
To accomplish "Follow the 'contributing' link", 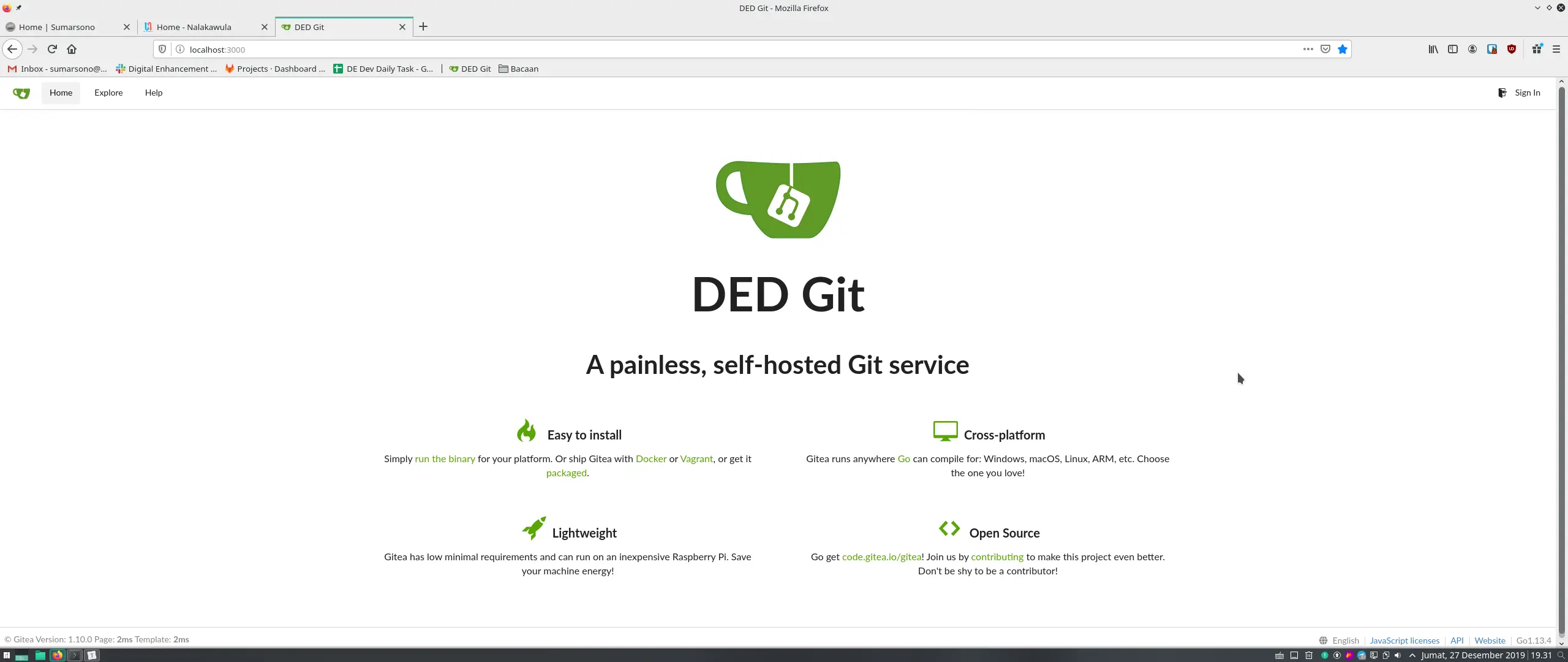I will [x=997, y=557].
